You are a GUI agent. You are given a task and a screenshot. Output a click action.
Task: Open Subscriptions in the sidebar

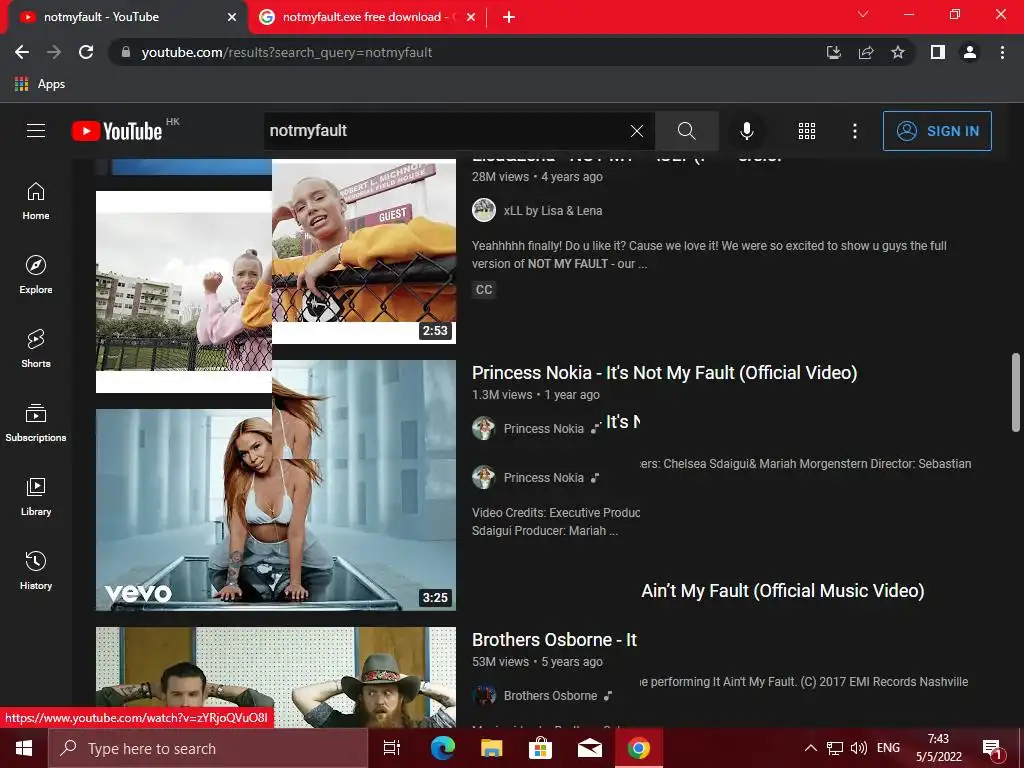pos(36,423)
